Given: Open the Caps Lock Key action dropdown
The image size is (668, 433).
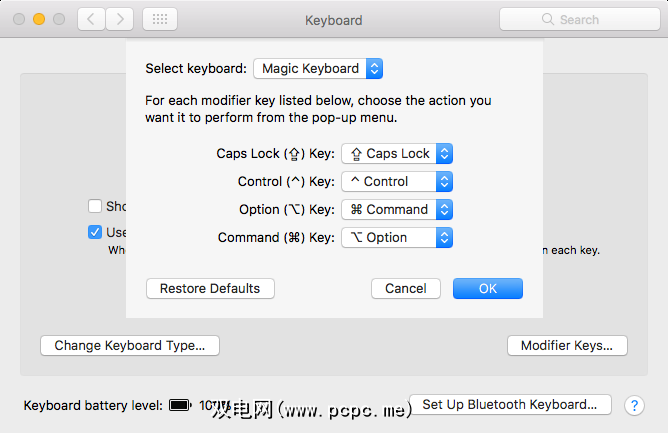Looking at the screenshot, I should click(397, 153).
